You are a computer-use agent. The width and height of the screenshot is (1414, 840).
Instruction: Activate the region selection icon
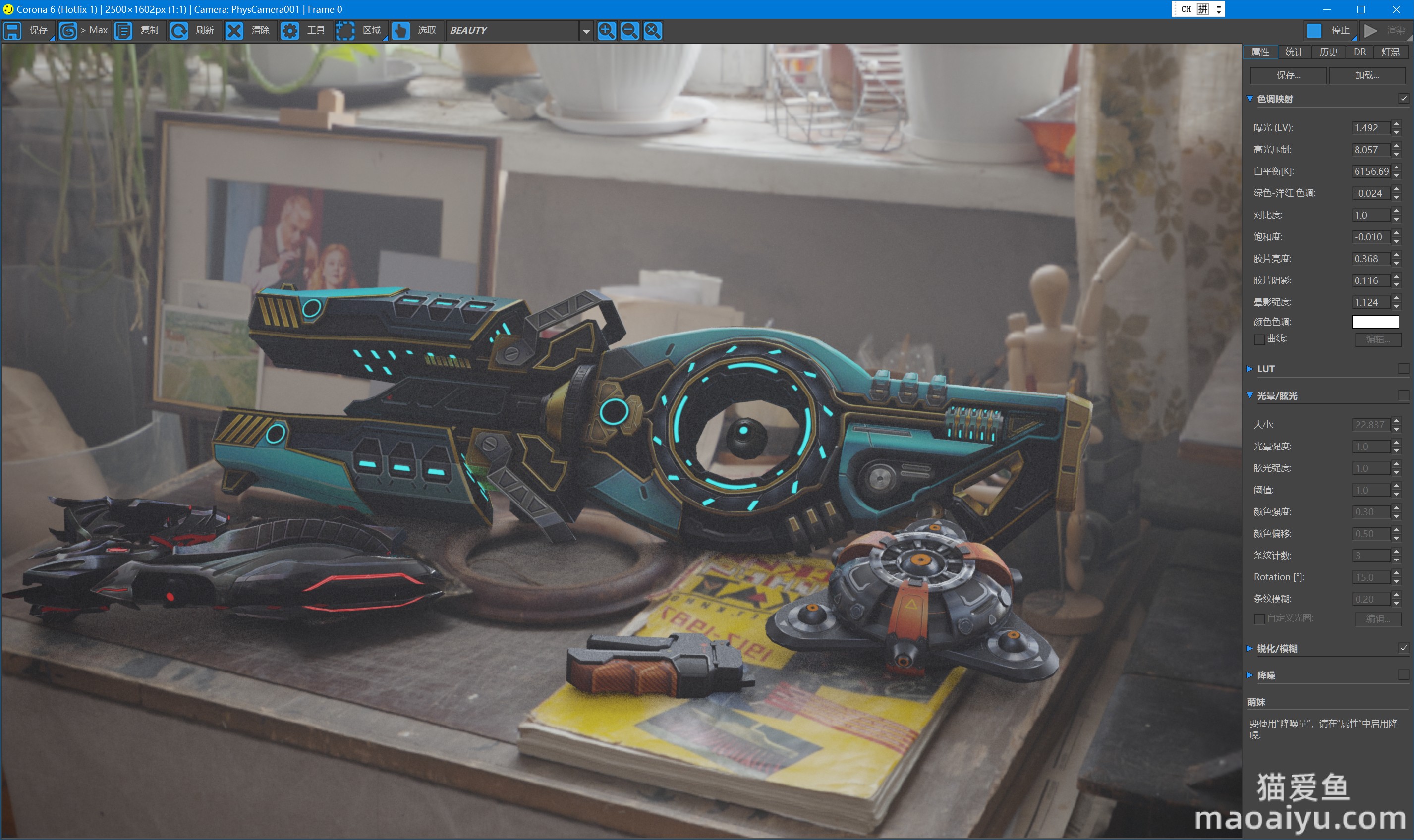click(x=345, y=31)
